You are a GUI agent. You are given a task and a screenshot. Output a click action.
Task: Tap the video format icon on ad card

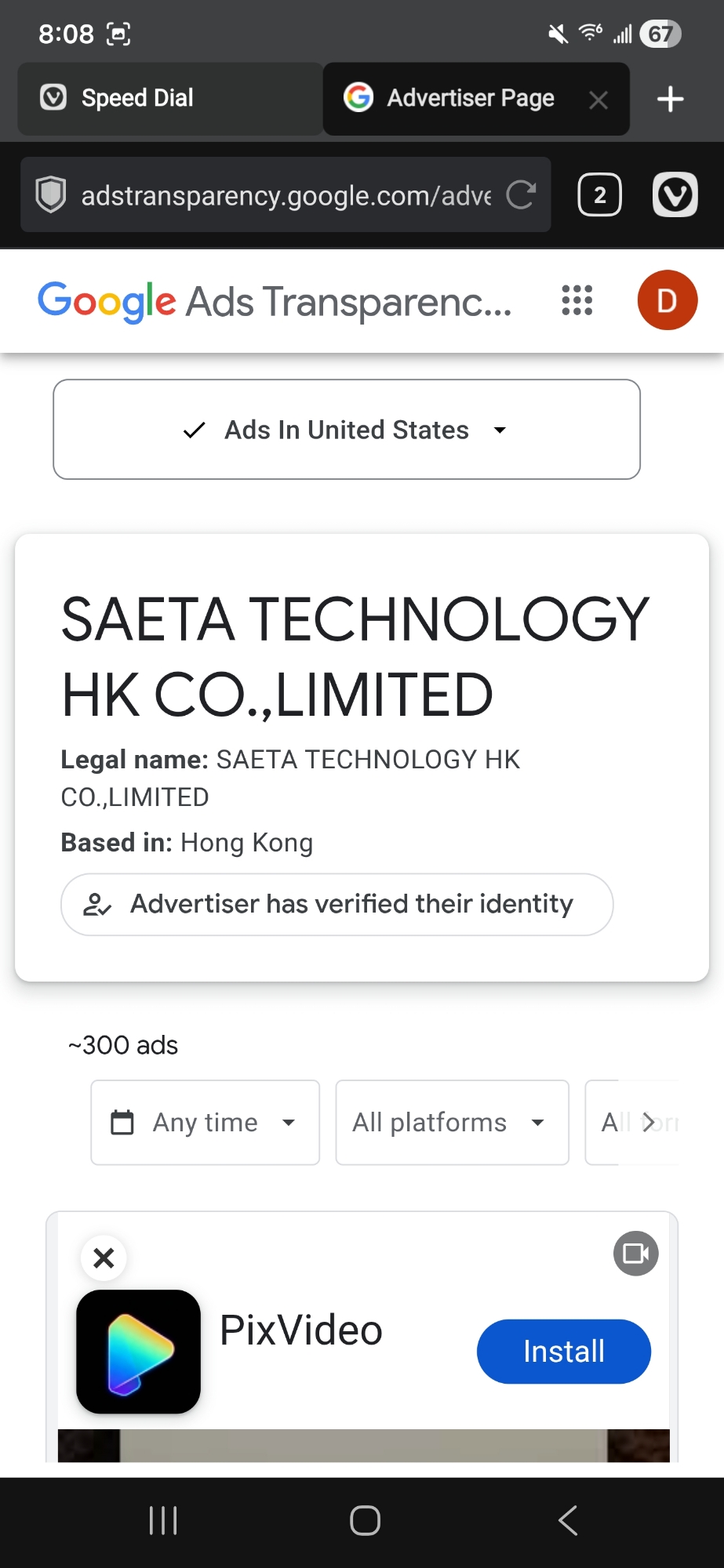point(635,1254)
